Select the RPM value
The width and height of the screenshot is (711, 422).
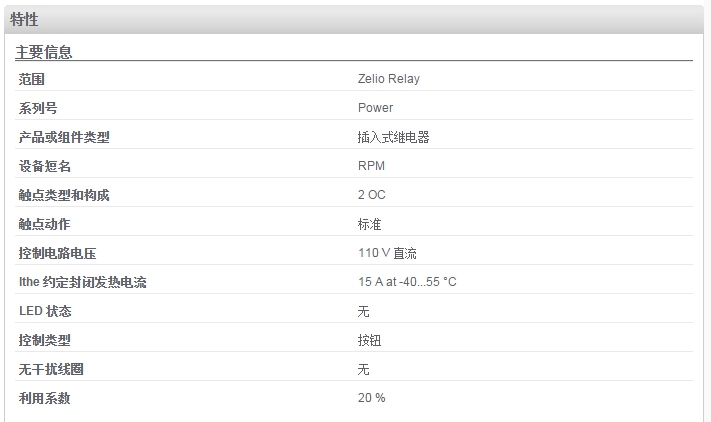(371, 166)
